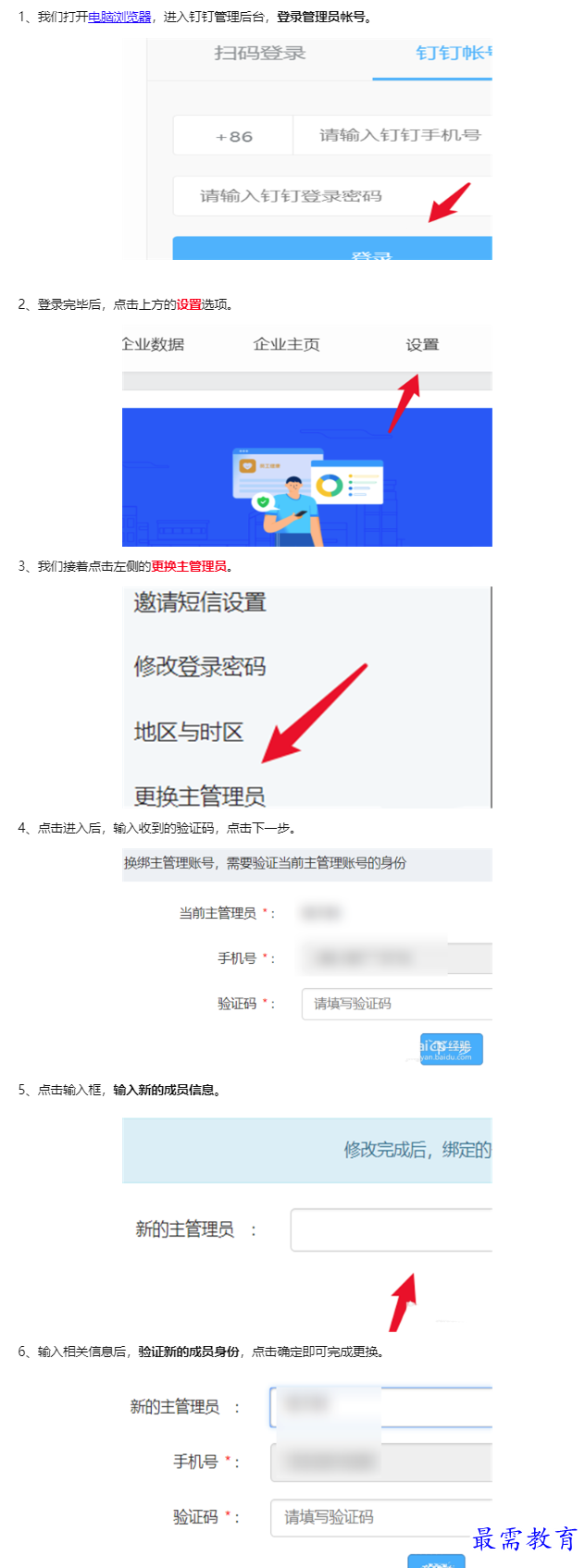Select the 钉钉帐号 login tab
The width and height of the screenshot is (585, 1568).
pos(454,54)
